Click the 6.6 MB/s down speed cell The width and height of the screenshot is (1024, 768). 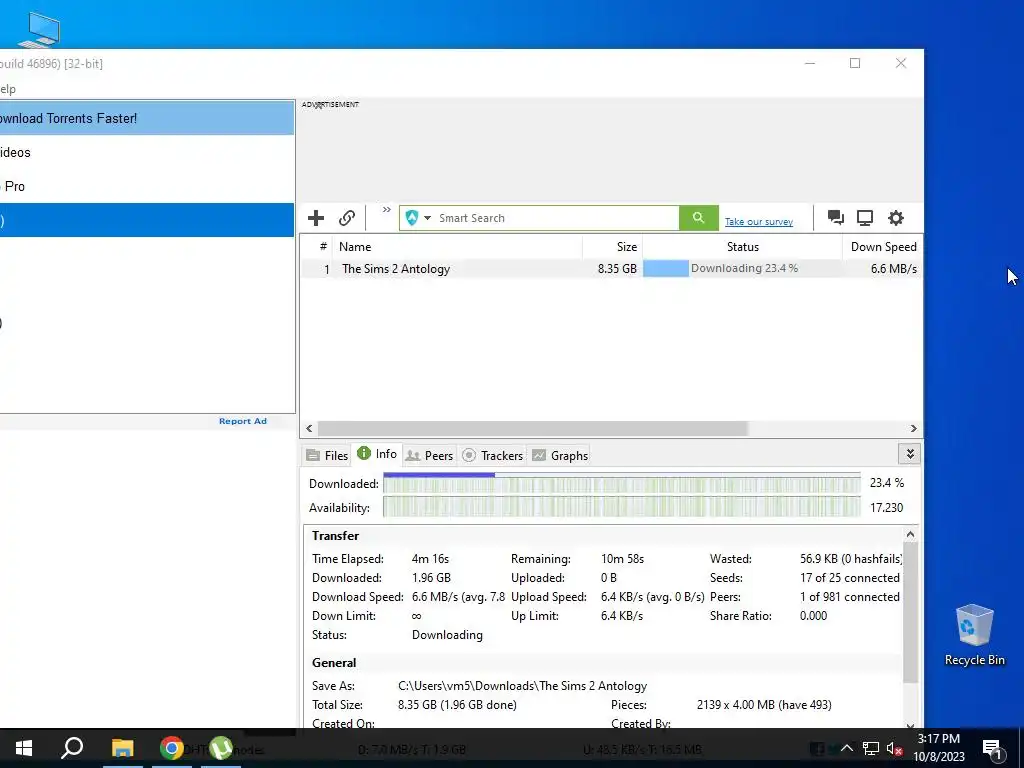coord(893,268)
